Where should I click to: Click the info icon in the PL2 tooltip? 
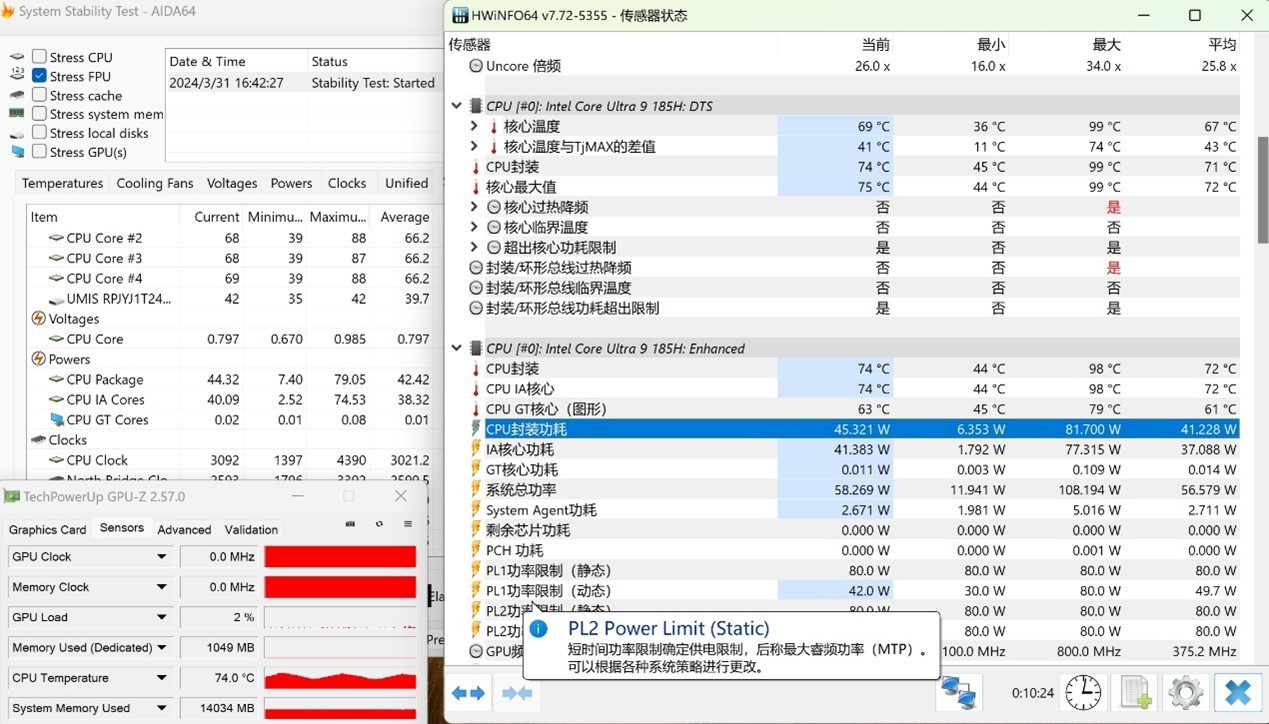tap(538, 629)
